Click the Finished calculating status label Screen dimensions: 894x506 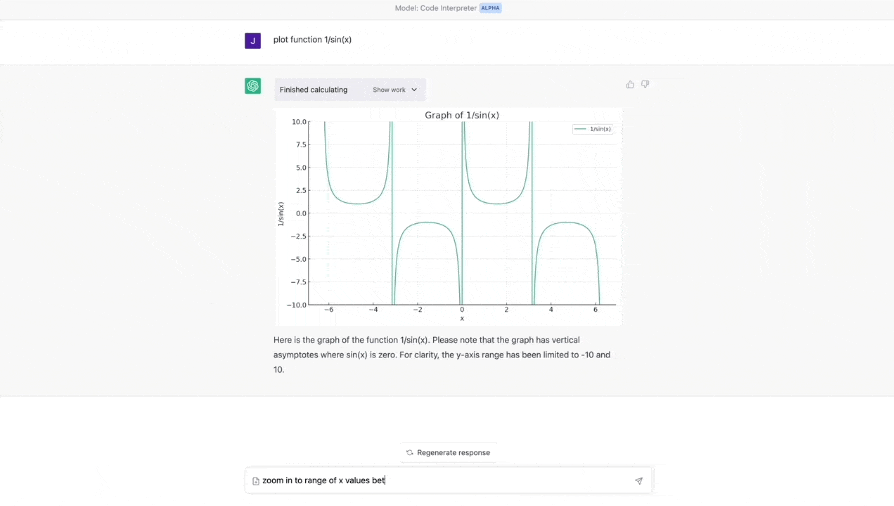[x=314, y=90]
